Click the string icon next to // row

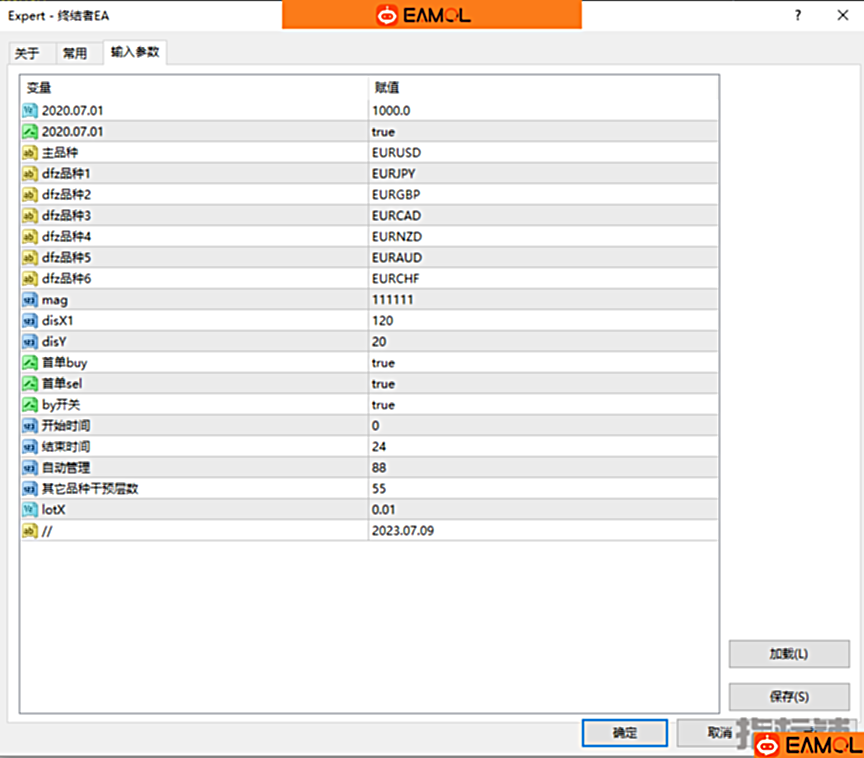(30, 531)
